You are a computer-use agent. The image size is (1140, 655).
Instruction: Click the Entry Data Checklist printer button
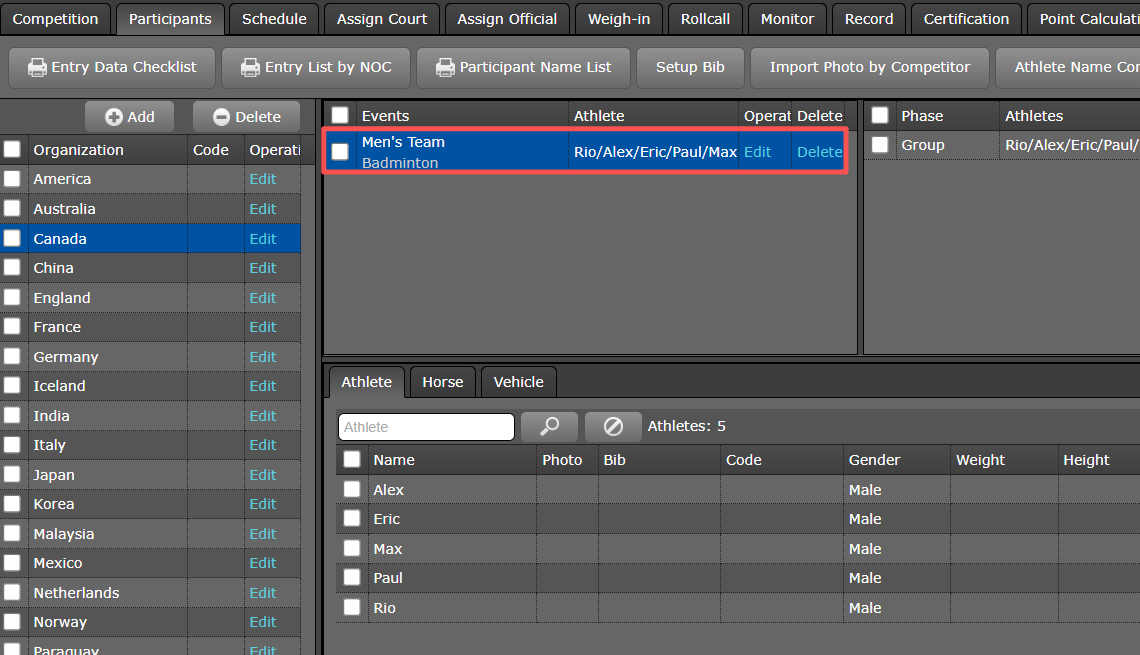(x=111, y=68)
